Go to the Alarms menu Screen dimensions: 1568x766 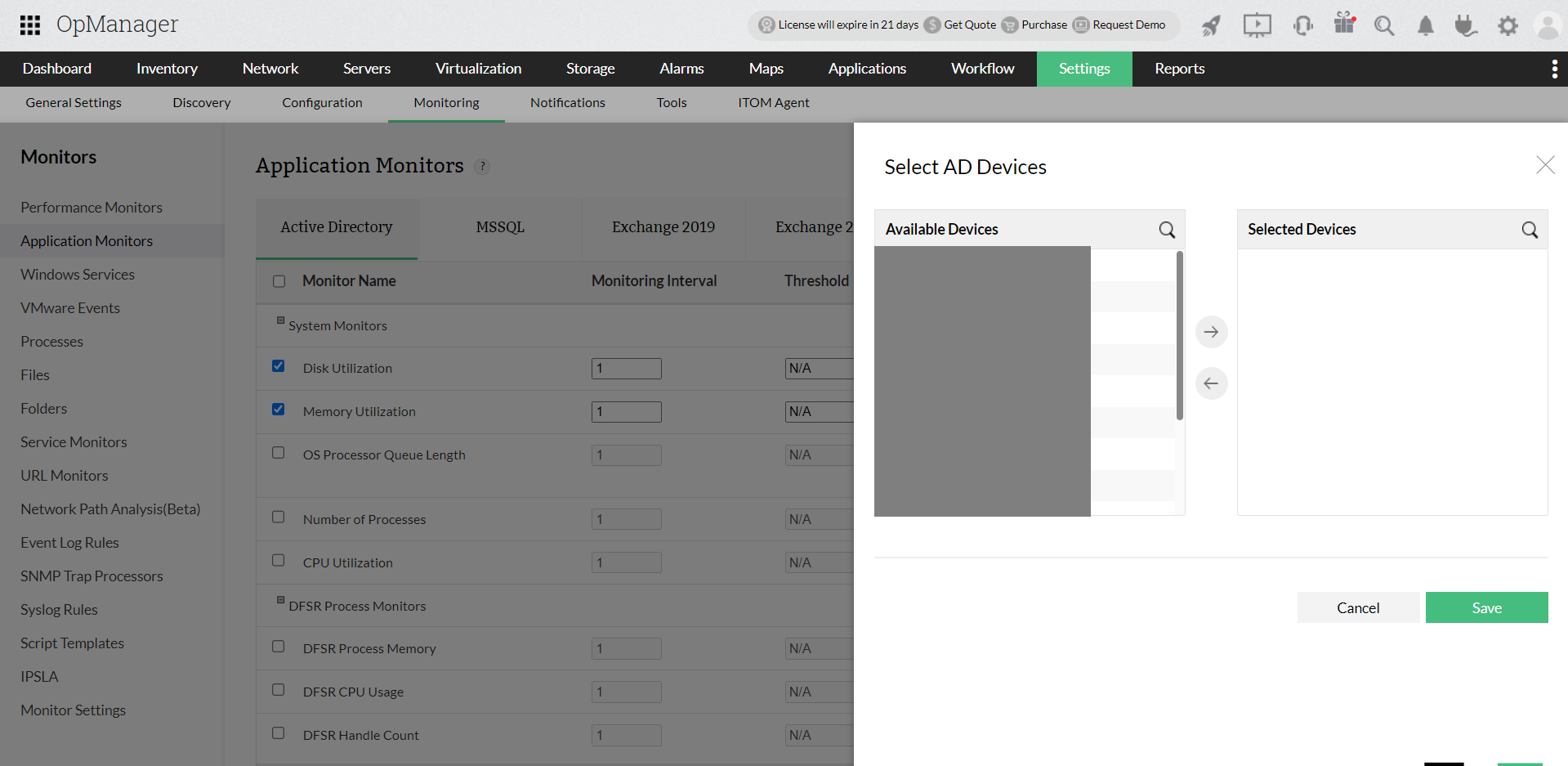681,69
